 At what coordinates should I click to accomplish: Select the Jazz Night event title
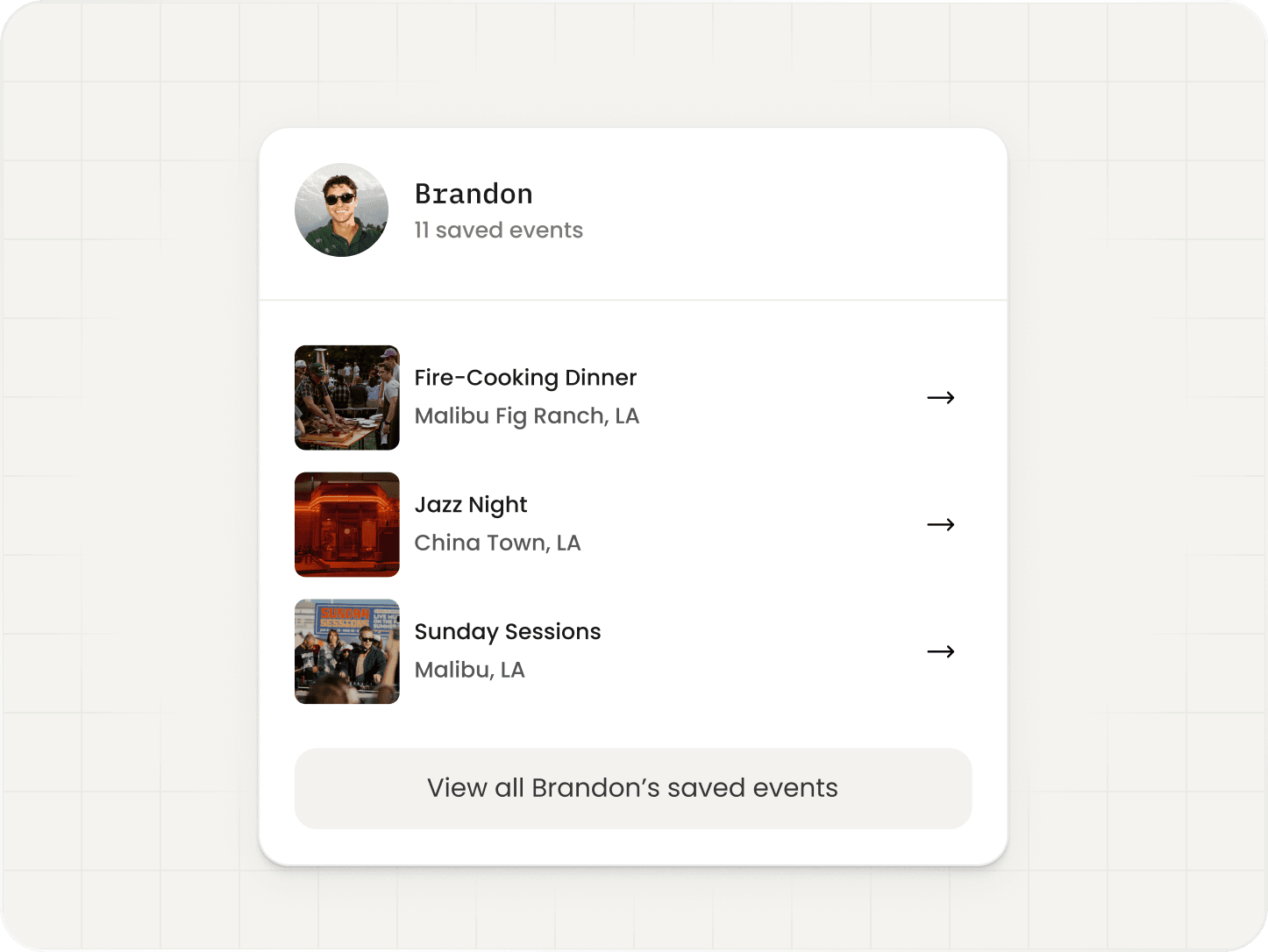(471, 505)
